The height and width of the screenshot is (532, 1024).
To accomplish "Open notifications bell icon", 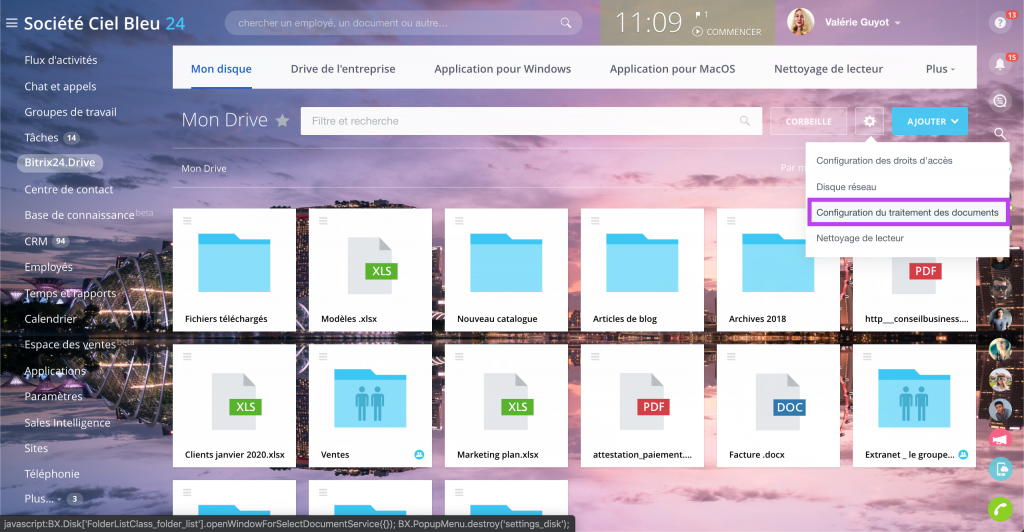I will (999, 65).
